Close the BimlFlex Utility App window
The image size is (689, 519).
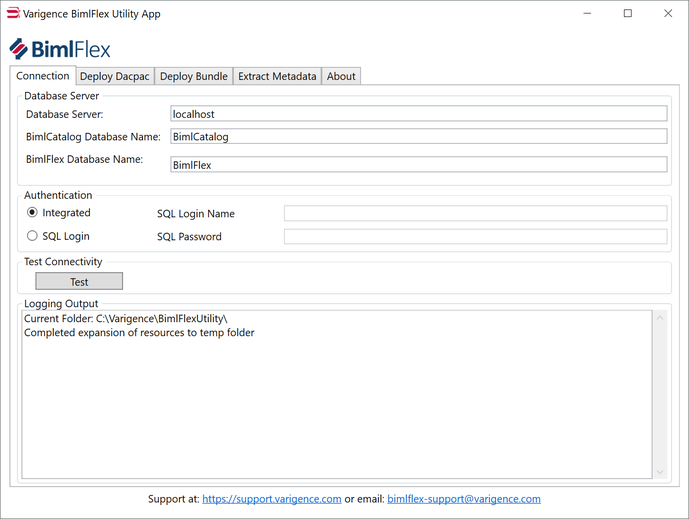[x=668, y=14]
